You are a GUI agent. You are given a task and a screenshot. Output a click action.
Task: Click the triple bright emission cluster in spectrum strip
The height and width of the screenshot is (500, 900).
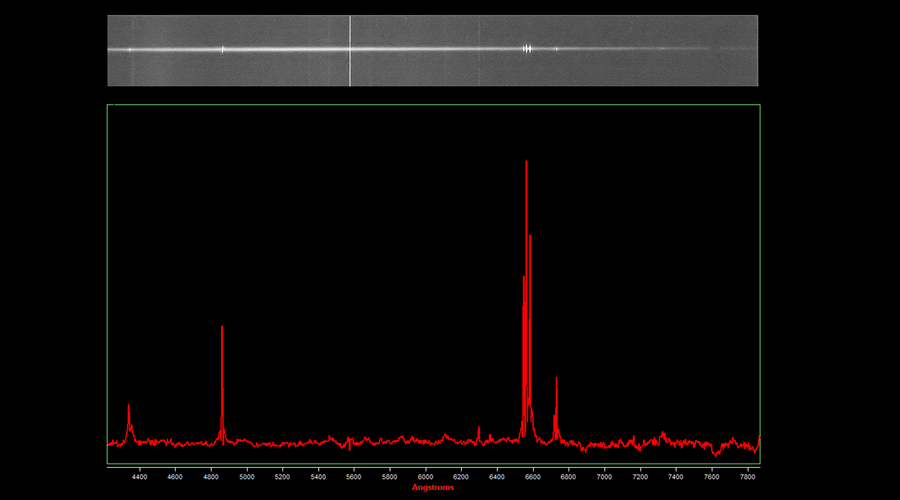(527, 48)
